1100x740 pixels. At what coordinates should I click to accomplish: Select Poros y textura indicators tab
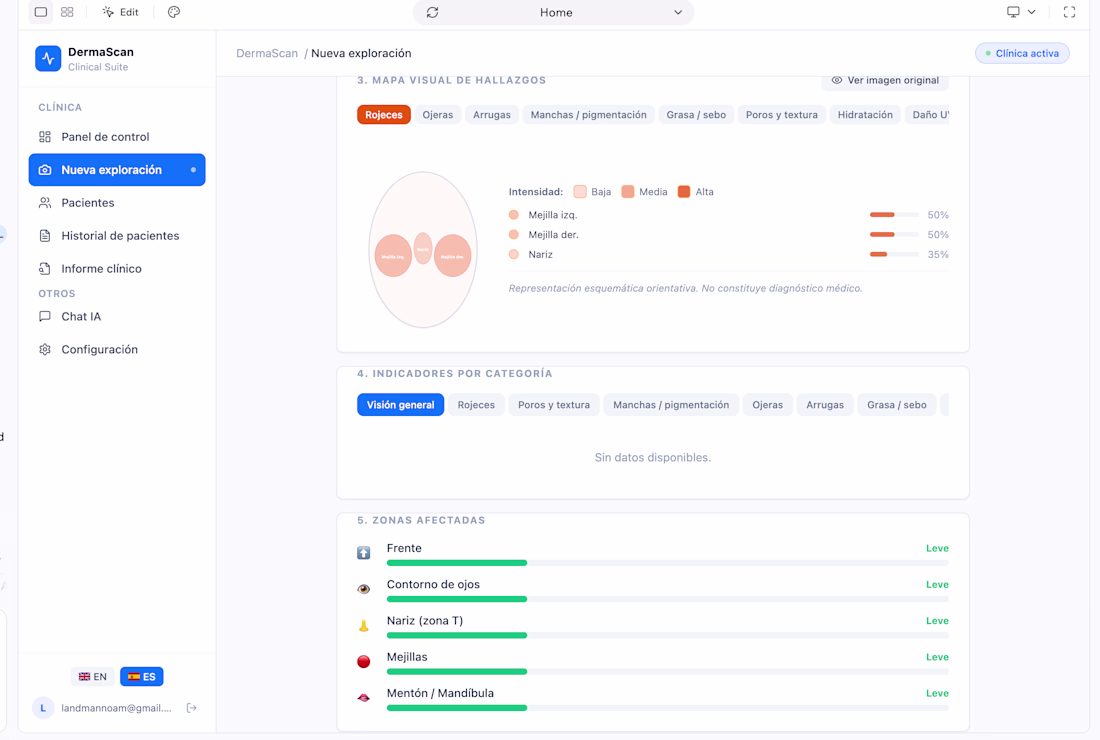(554, 405)
